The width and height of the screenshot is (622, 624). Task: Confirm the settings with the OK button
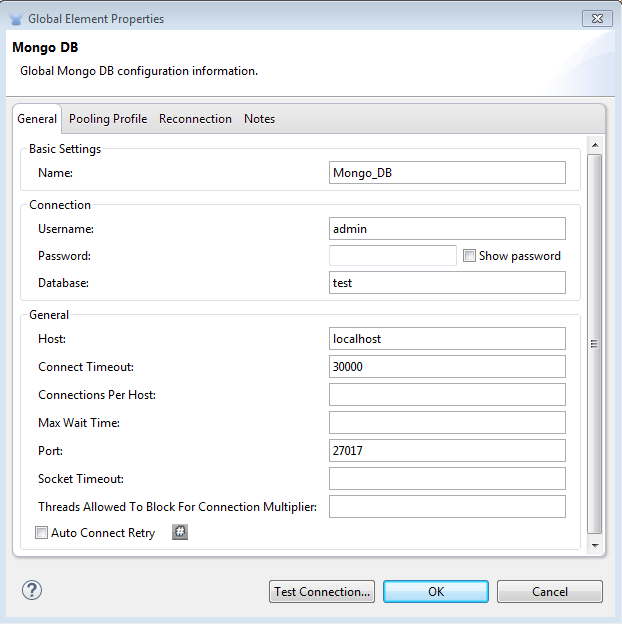(x=436, y=591)
